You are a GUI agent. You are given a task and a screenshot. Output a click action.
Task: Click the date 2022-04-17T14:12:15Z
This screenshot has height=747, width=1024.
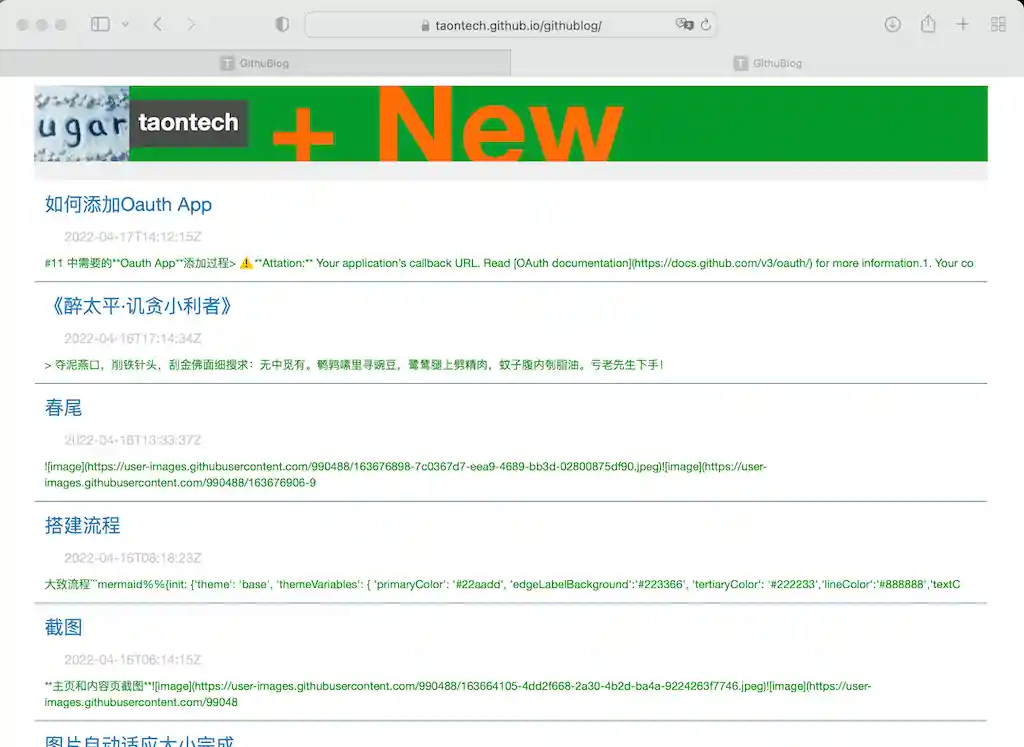[x=133, y=237]
